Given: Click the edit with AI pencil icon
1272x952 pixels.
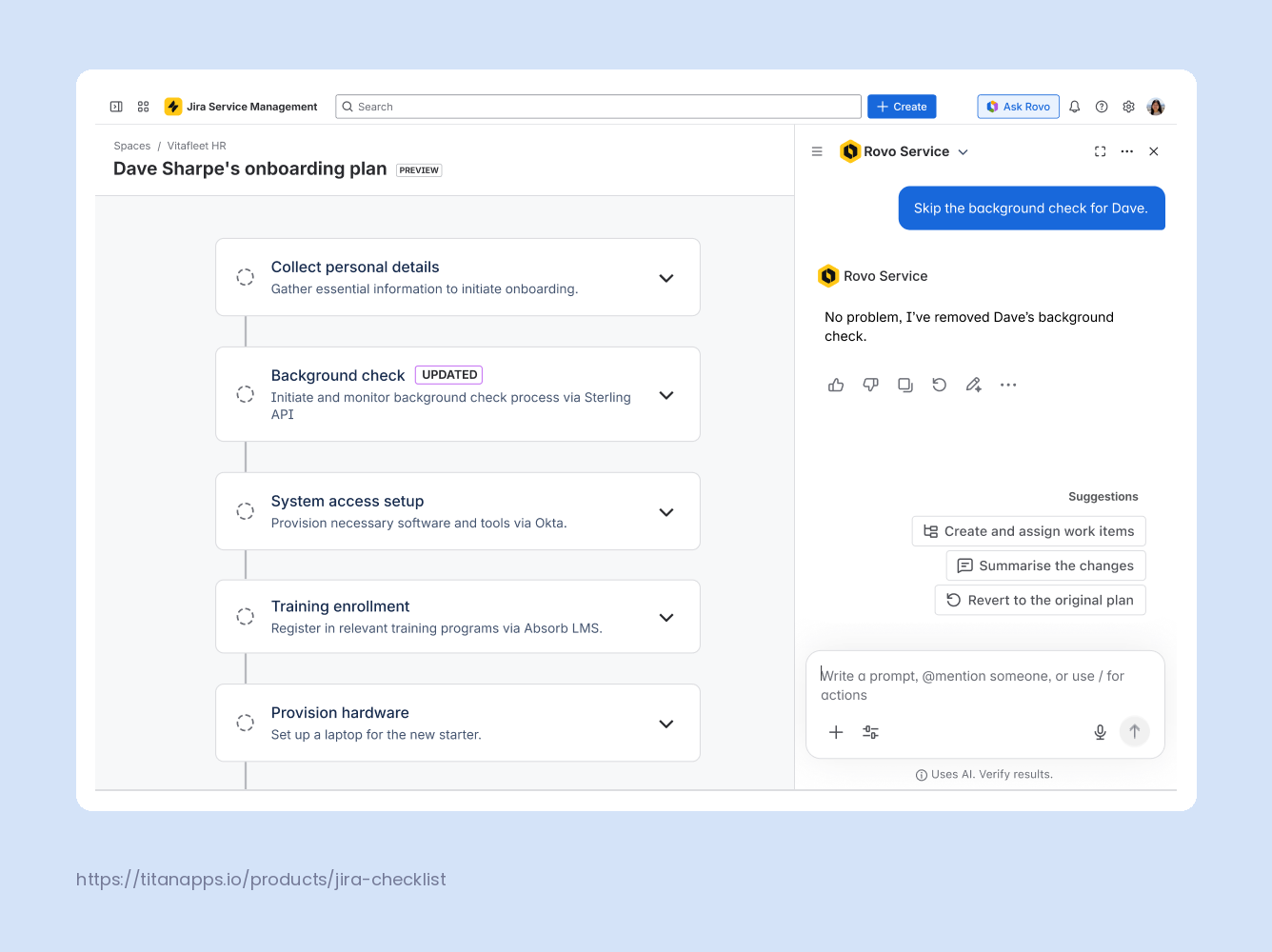Looking at the screenshot, I should tap(974, 385).
